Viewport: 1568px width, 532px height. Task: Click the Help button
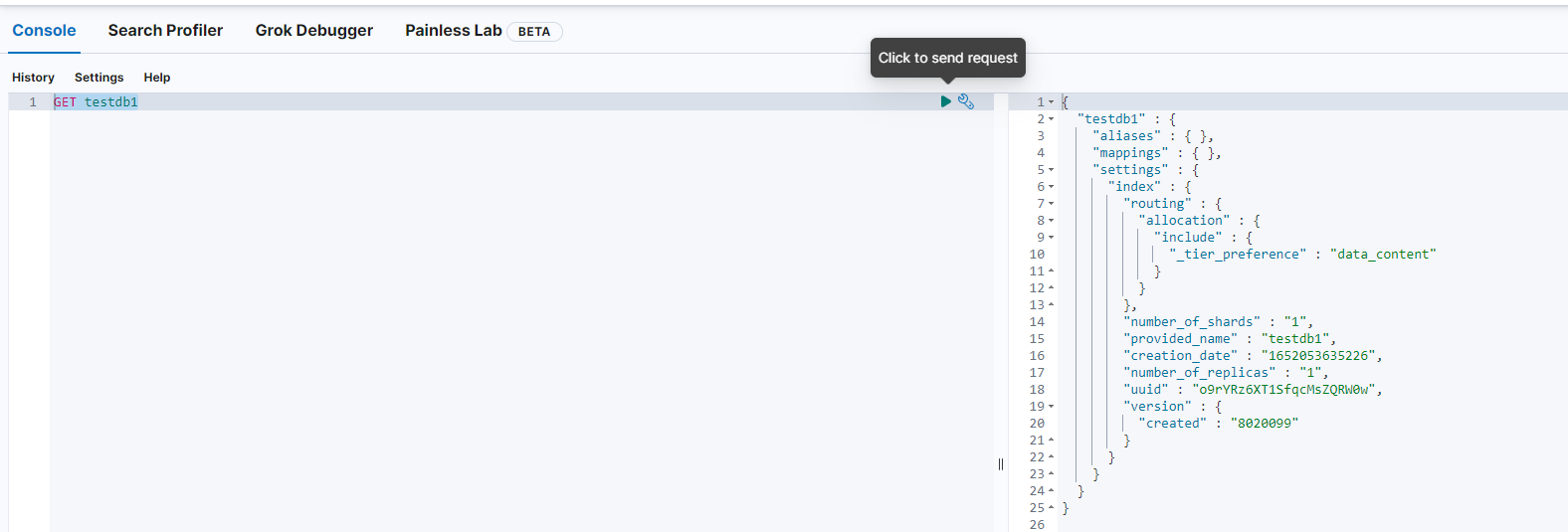click(x=156, y=78)
